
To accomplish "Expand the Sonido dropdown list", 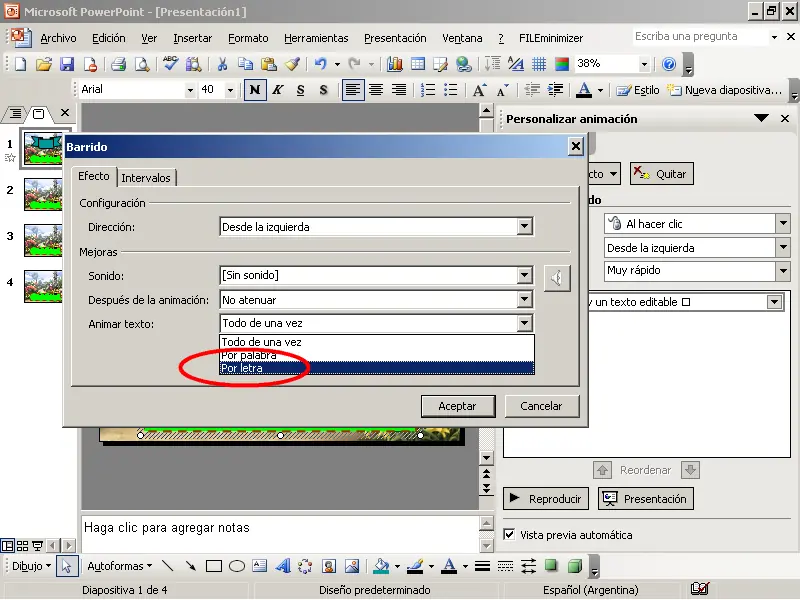I will click(x=525, y=275).
